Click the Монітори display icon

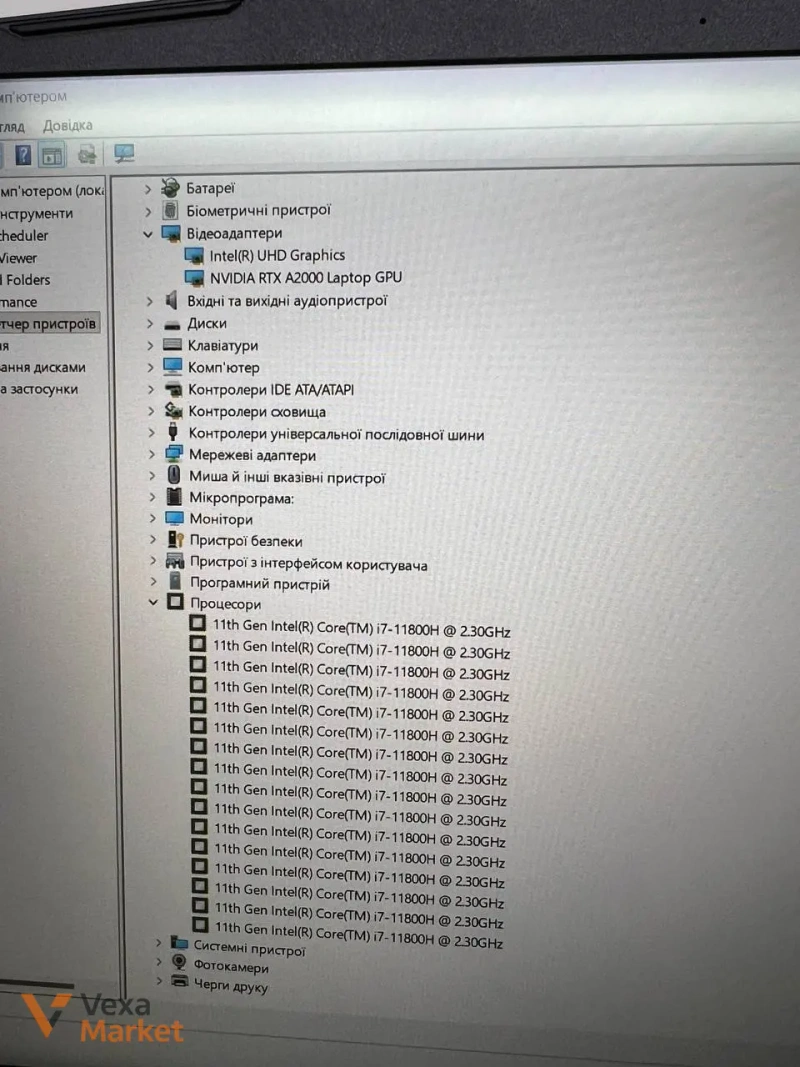coord(175,518)
